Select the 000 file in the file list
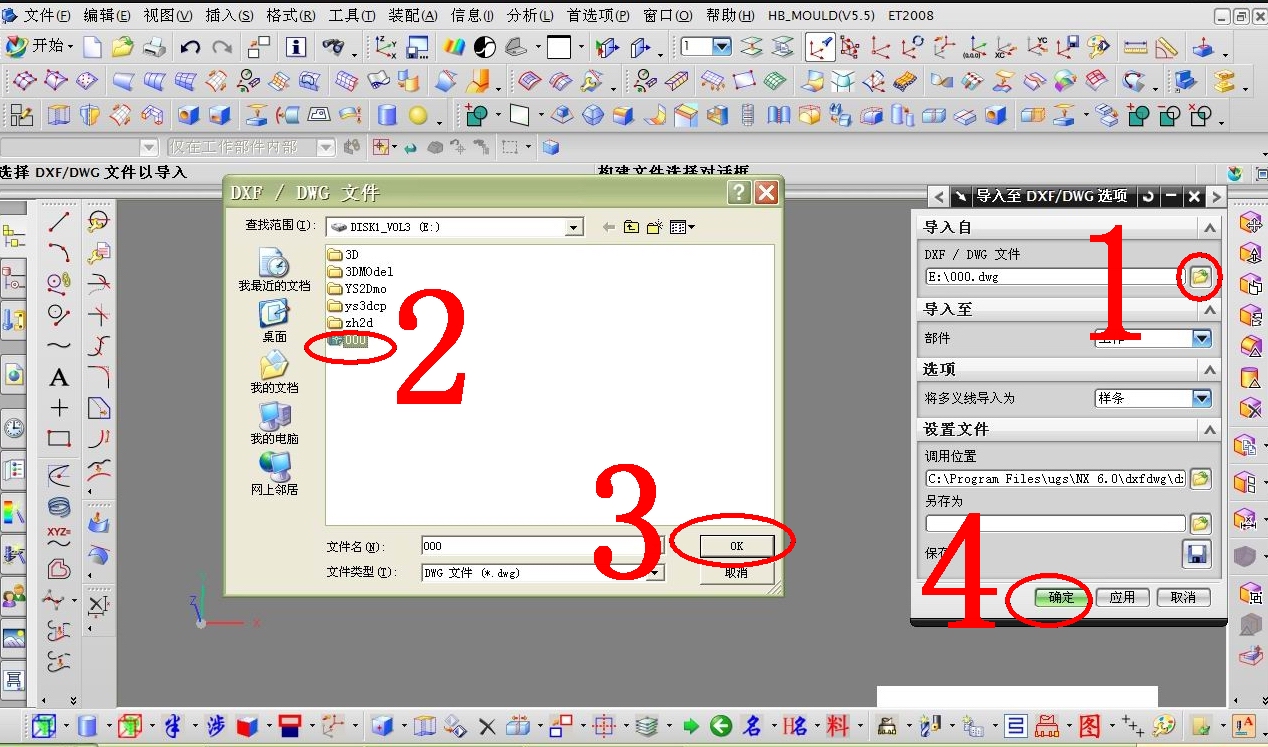 [348, 340]
